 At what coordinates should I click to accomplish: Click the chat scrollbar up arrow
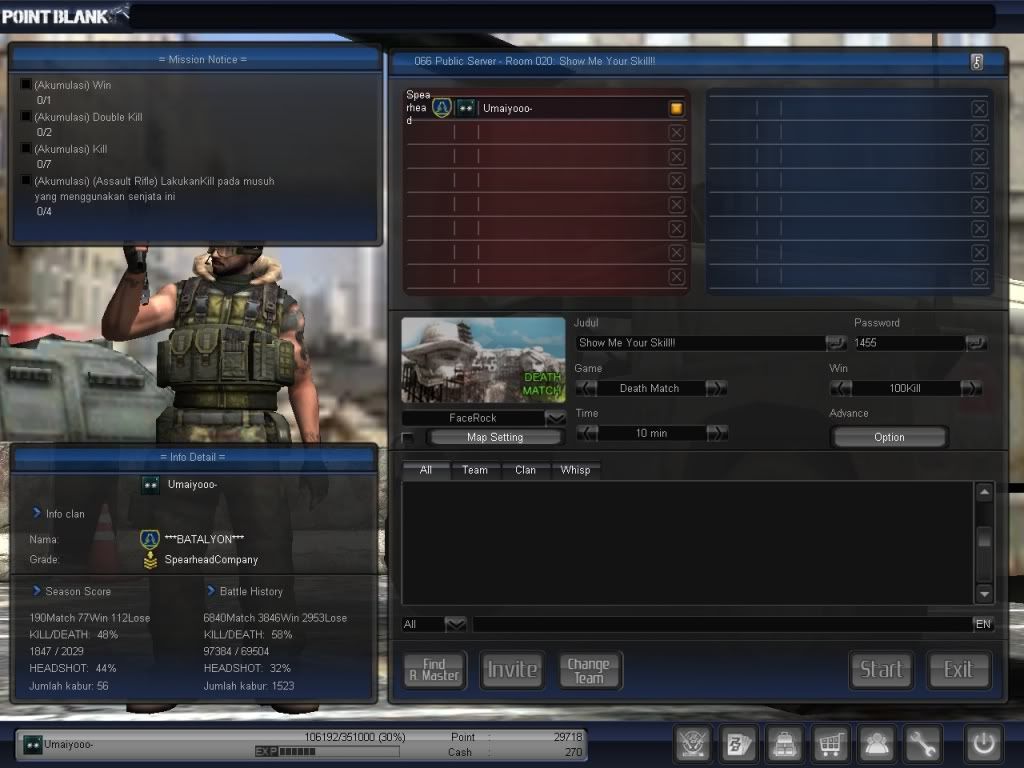click(984, 492)
